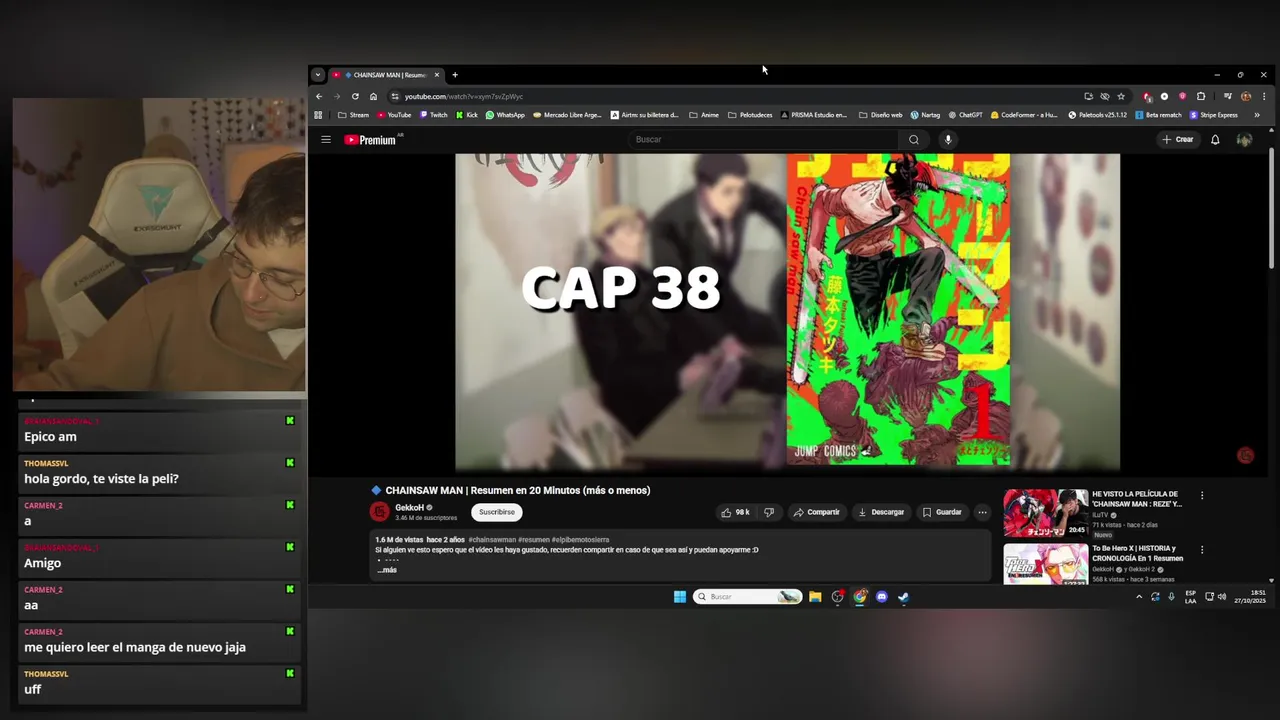1280x720 pixels.
Task: Open the ChatGPT bookmark
Action: click(965, 115)
